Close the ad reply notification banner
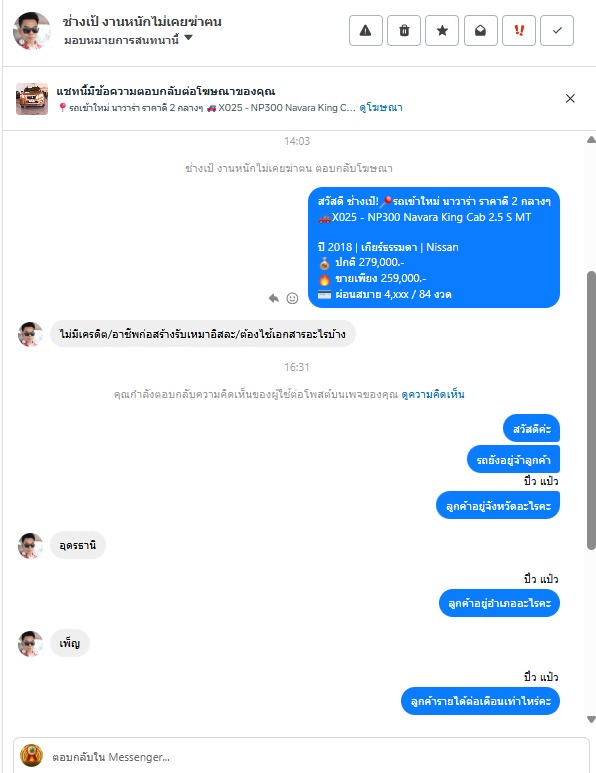This screenshot has width=596, height=773. [570, 99]
